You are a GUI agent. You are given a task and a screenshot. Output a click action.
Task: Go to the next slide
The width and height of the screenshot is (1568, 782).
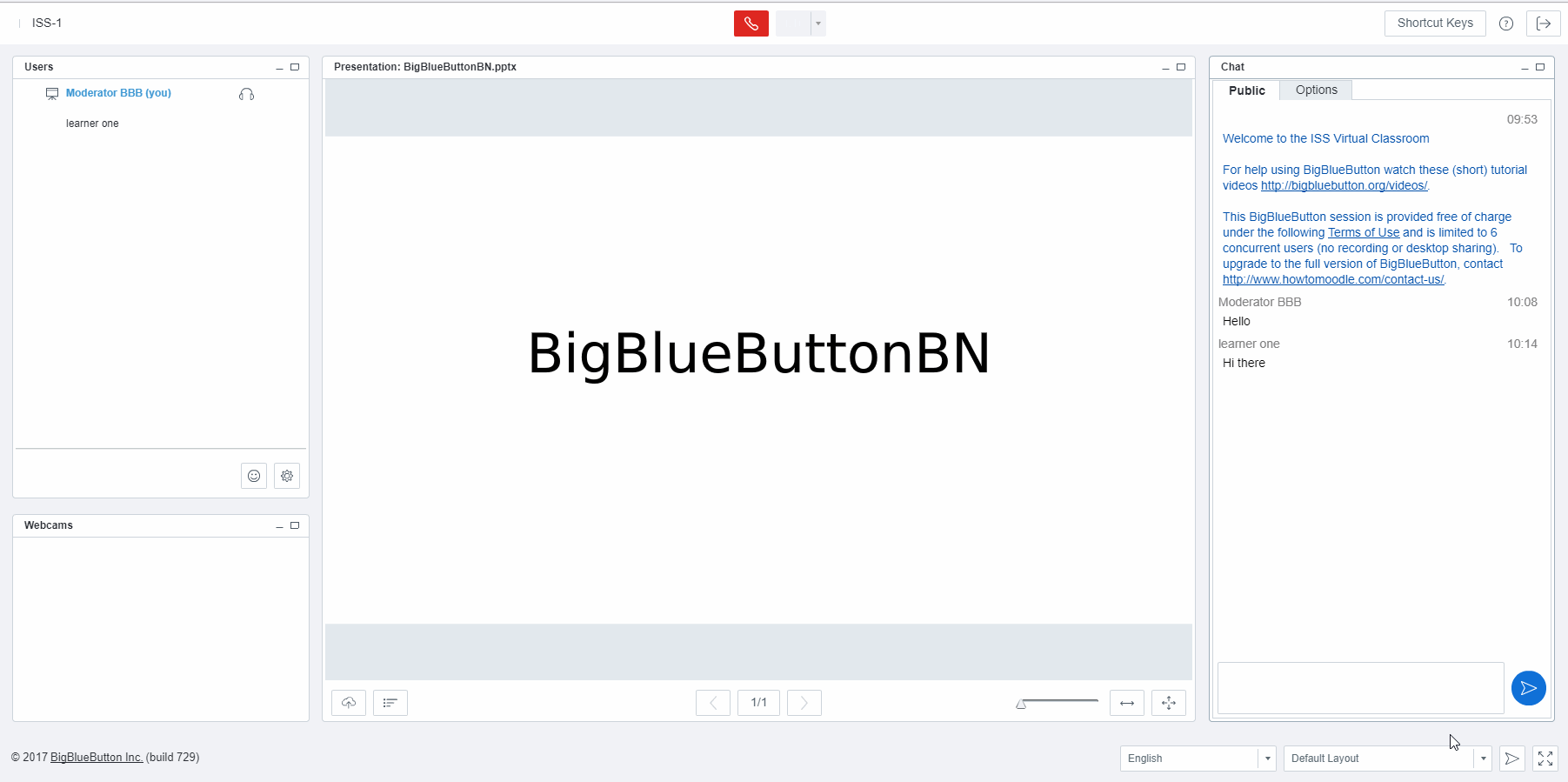804,703
